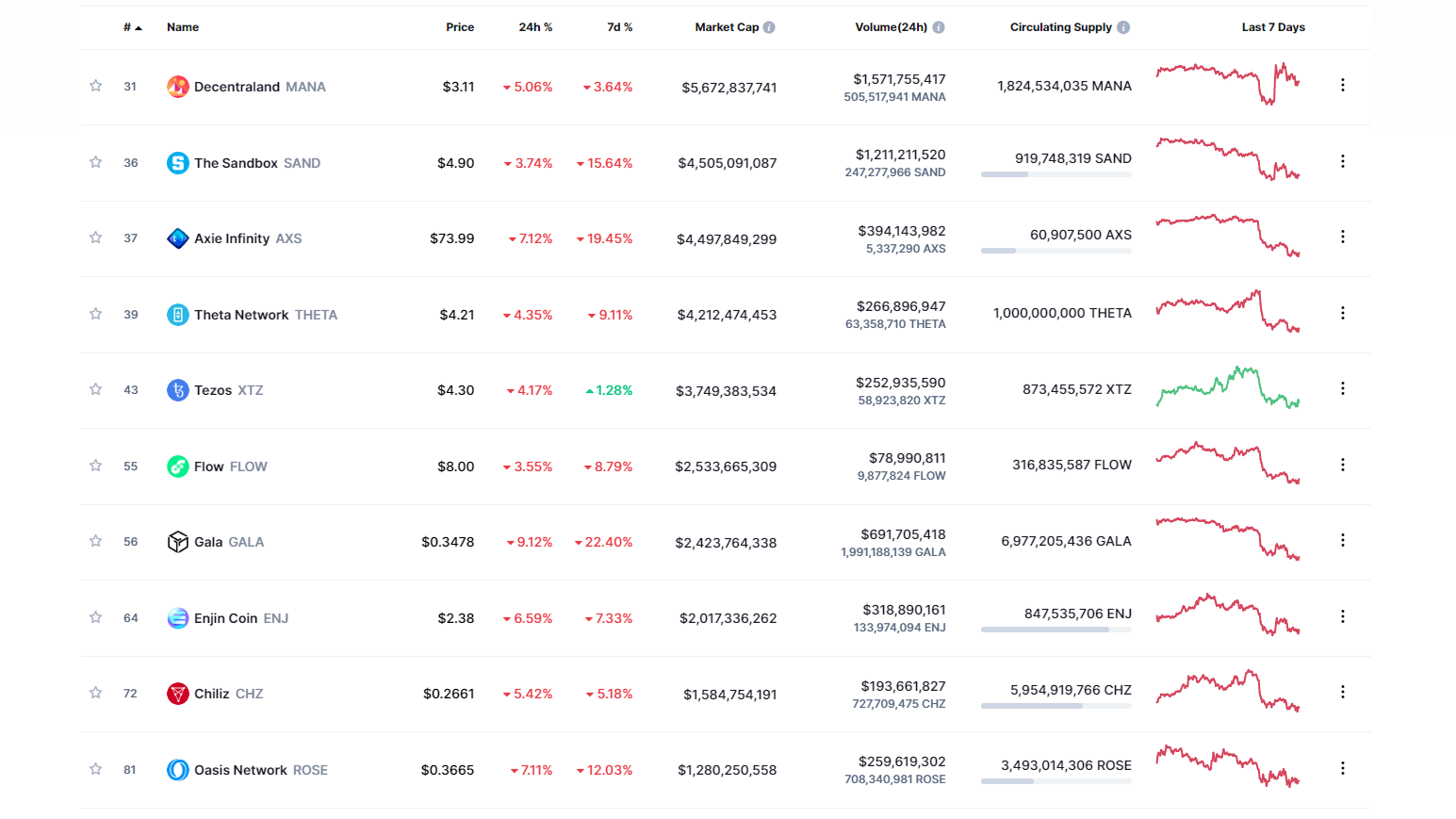The image size is (1456, 819).
Task: Open Gala volume $691,705,418 link
Action: pyautogui.click(x=903, y=534)
